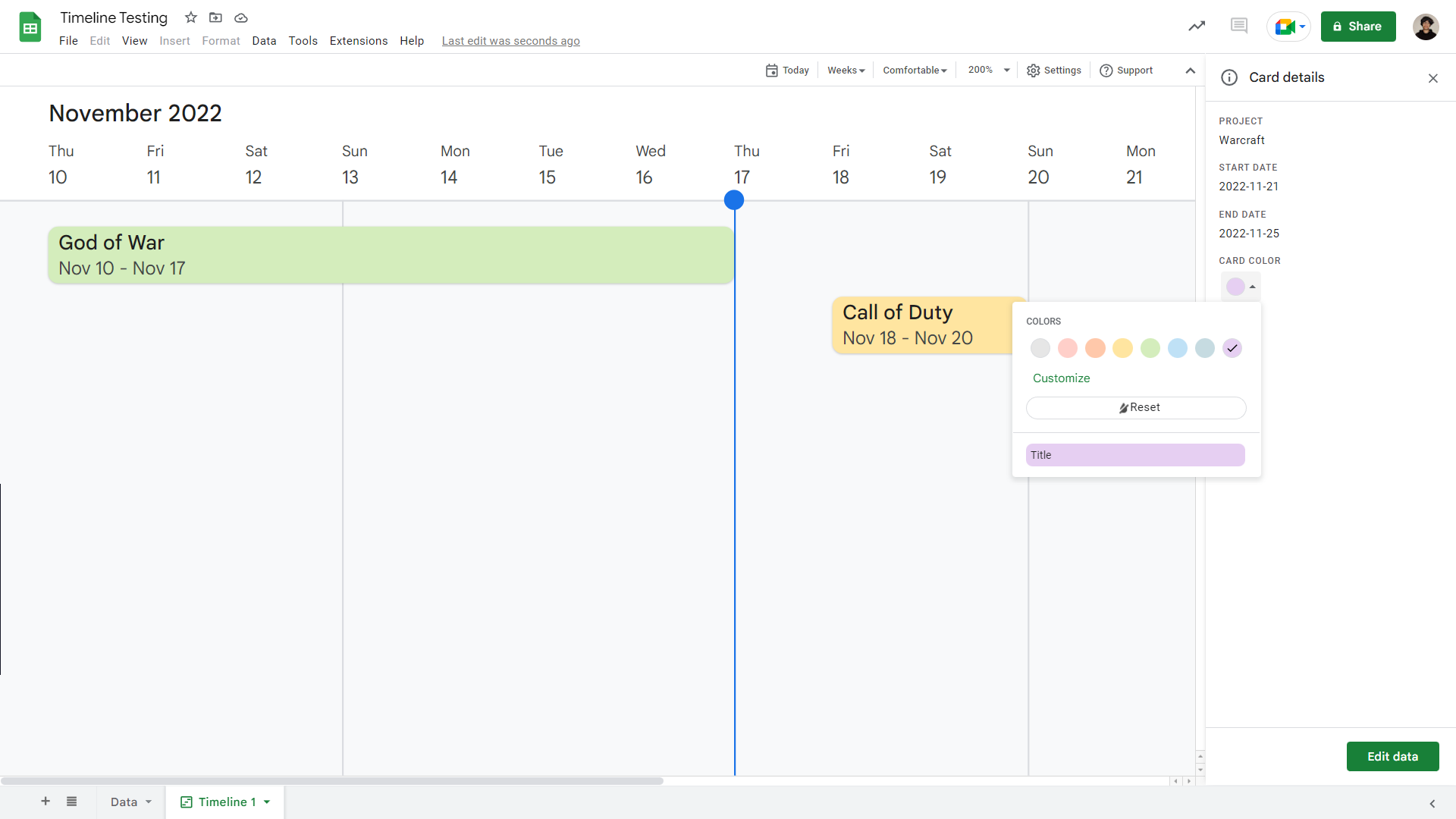Screen dimensions: 1456x819
Task: Open the spreadsheet explore trends icon
Action: [1197, 25]
